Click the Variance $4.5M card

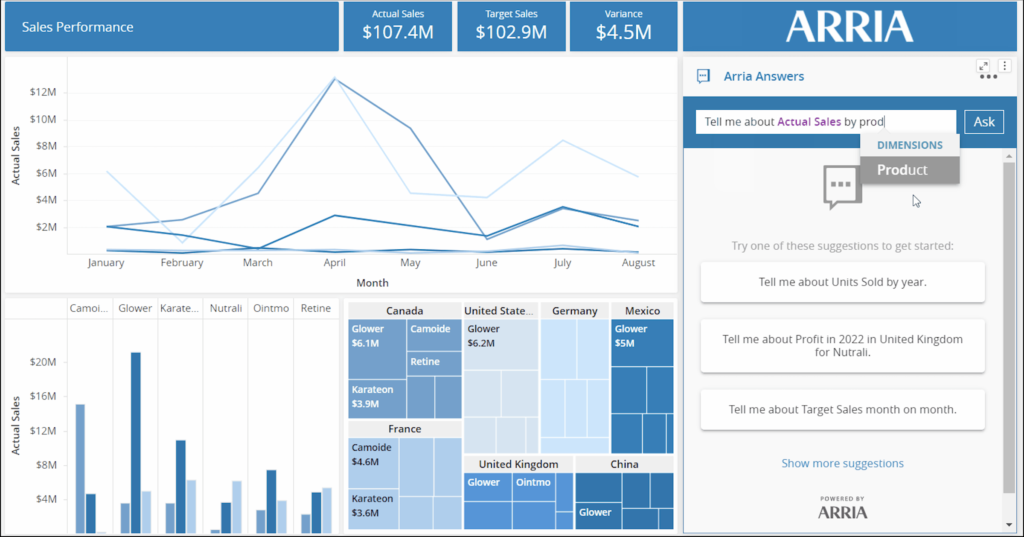(624, 26)
